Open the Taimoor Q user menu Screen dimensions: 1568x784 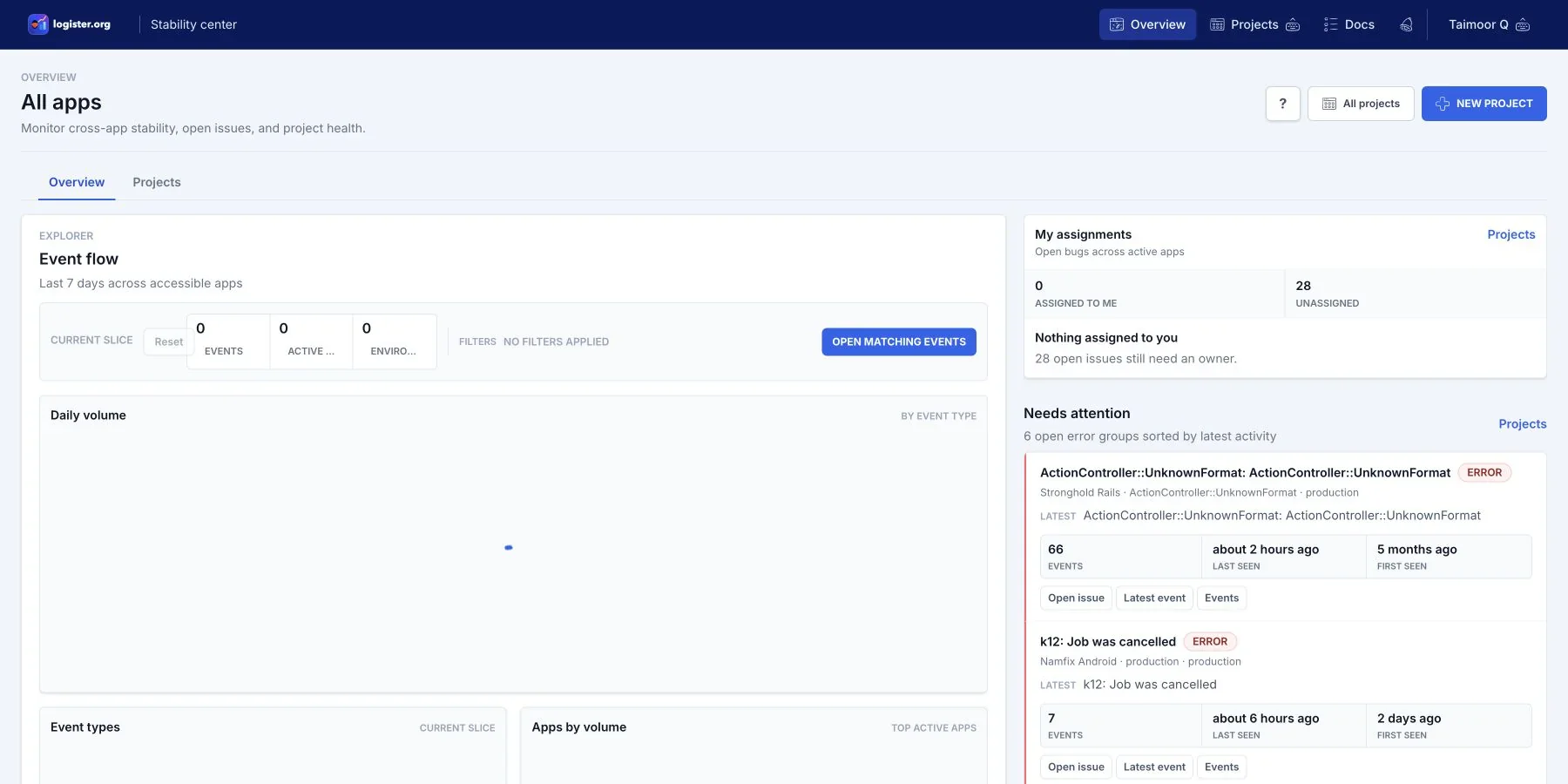point(1489,24)
